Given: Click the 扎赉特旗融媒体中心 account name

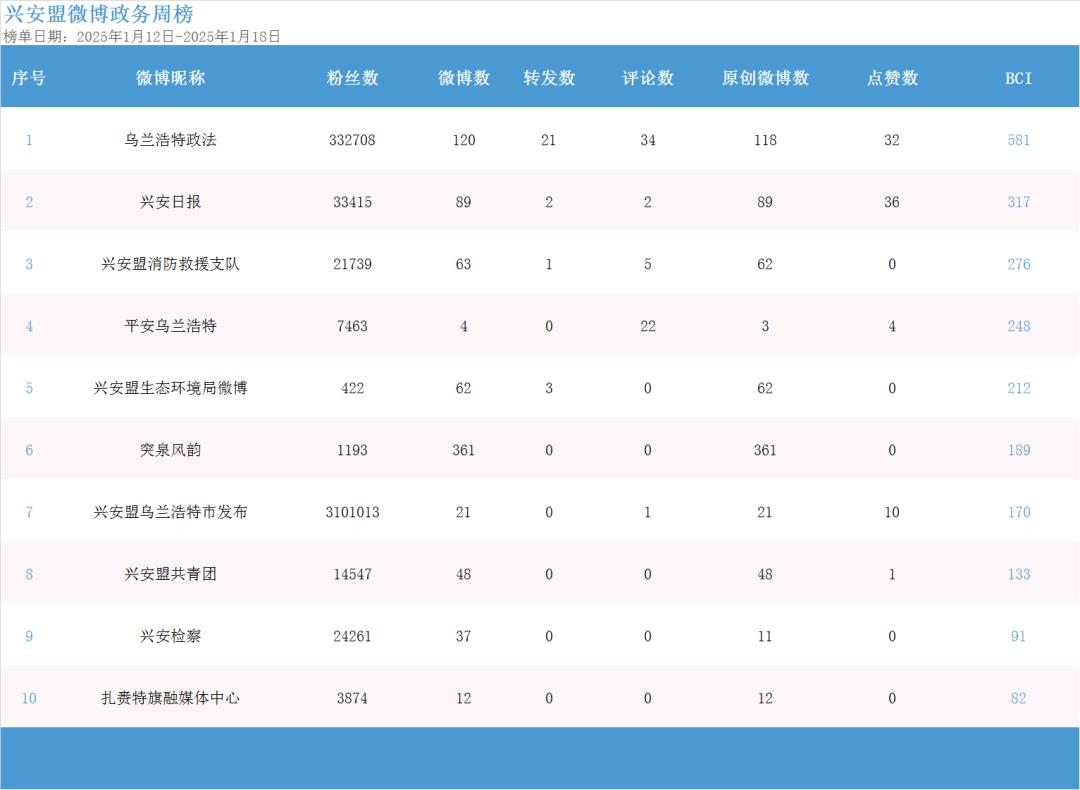Looking at the screenshot, I should (x=170, y=698).
